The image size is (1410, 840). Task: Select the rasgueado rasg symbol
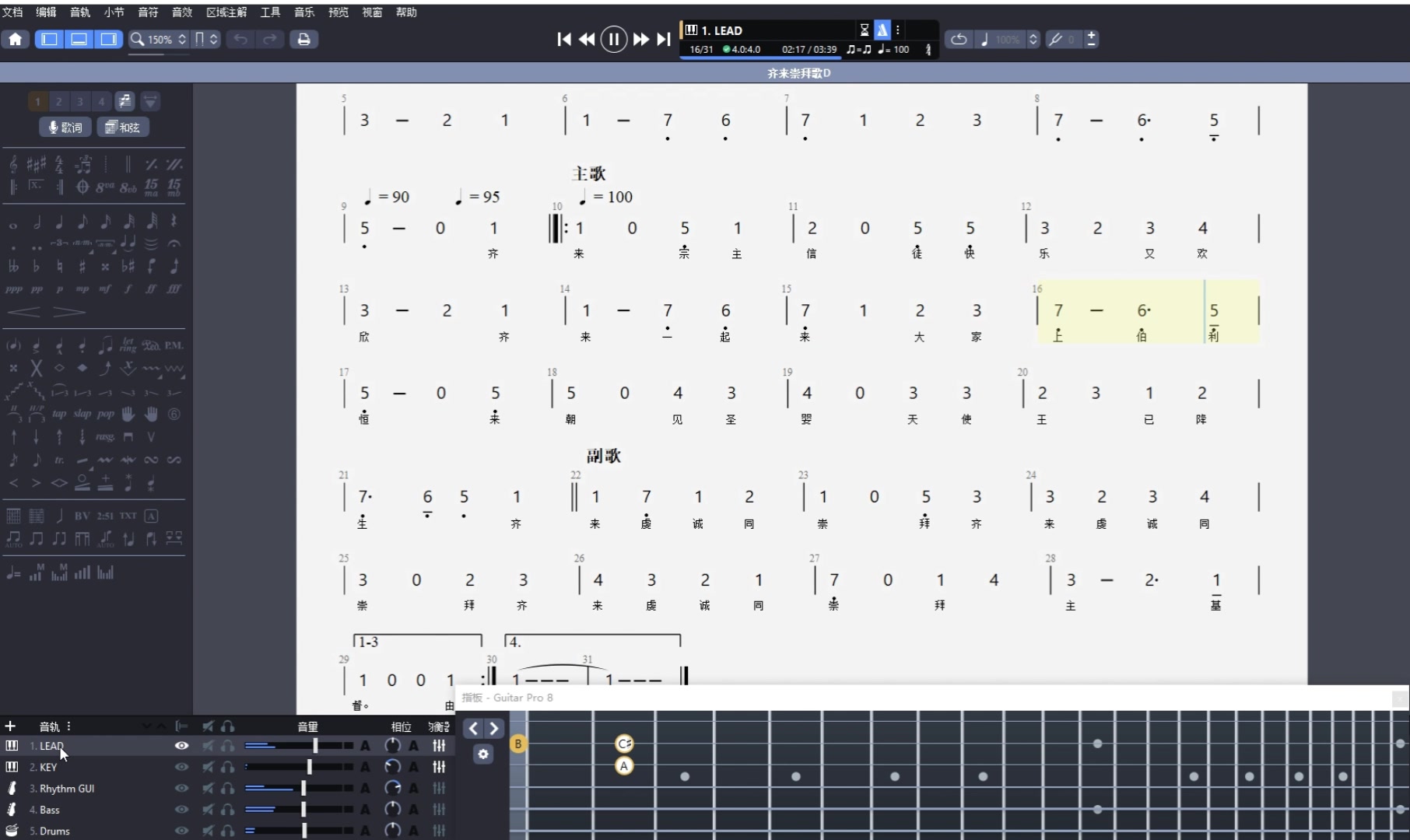click(105, 436)
